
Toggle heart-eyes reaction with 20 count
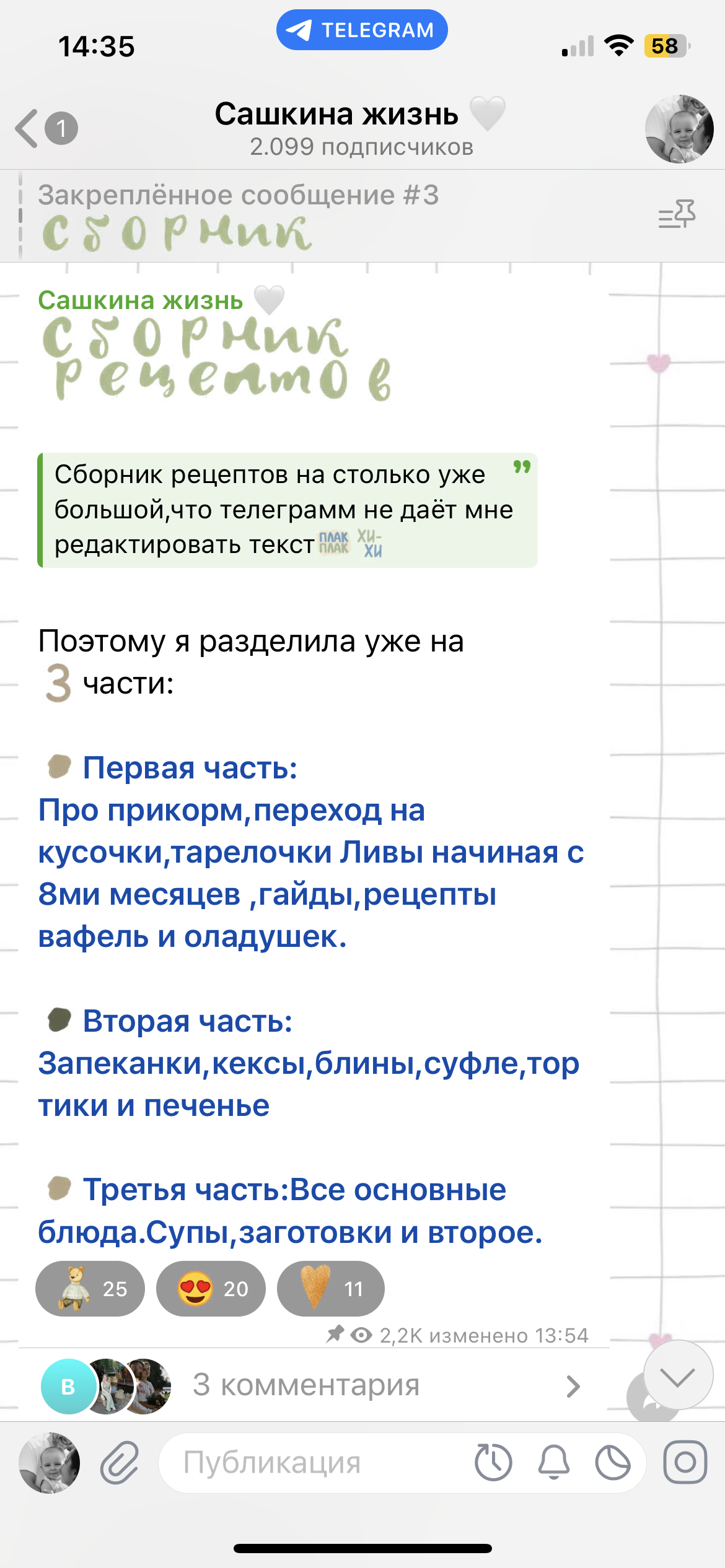[x=211, y=1289]
